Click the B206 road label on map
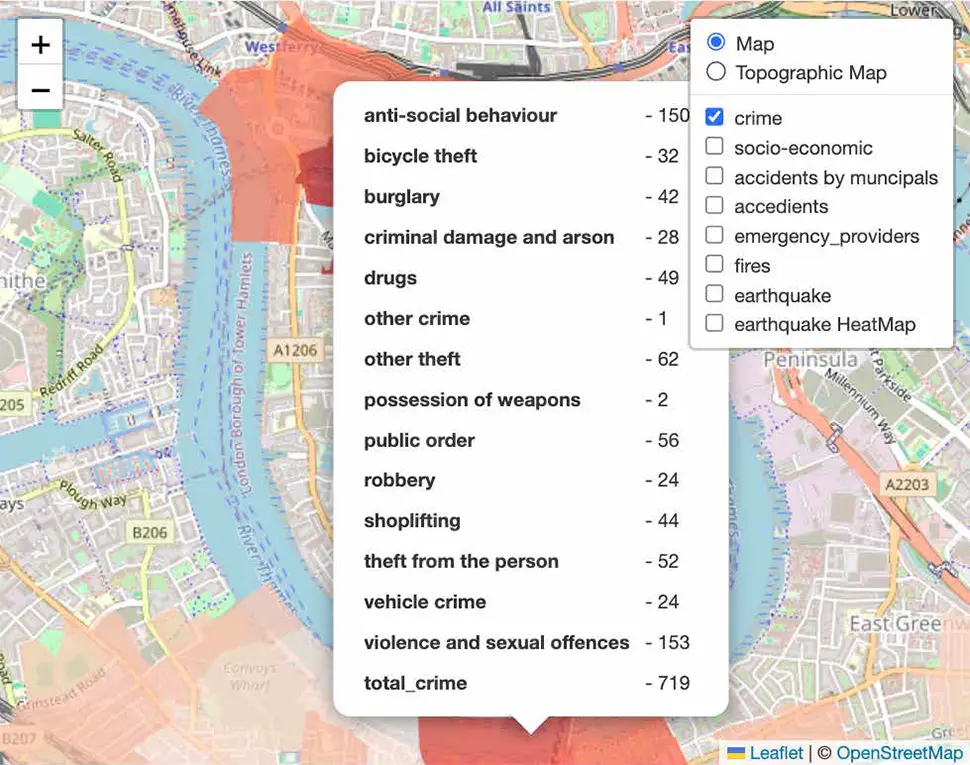970x765 pixels. 150,532
